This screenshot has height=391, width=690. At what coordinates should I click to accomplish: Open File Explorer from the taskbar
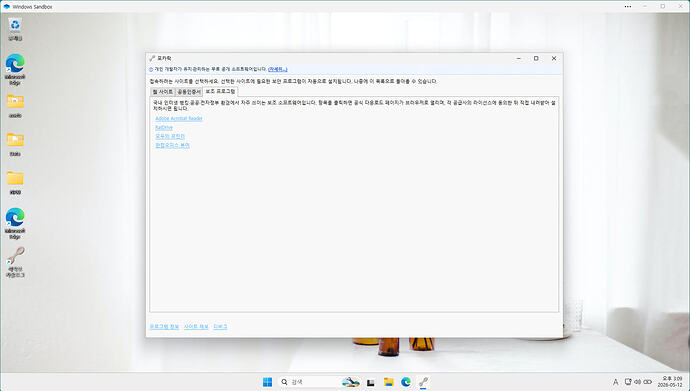(388, 382)
